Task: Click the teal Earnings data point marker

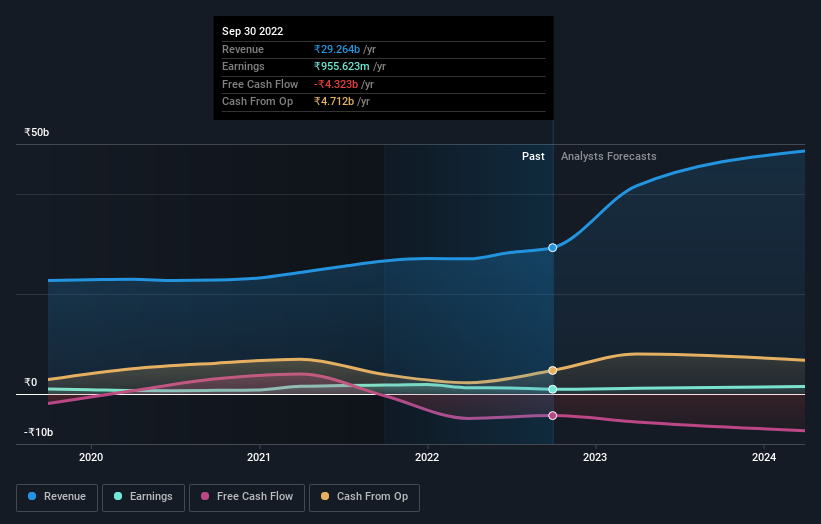Action: [x=552, y=389]
